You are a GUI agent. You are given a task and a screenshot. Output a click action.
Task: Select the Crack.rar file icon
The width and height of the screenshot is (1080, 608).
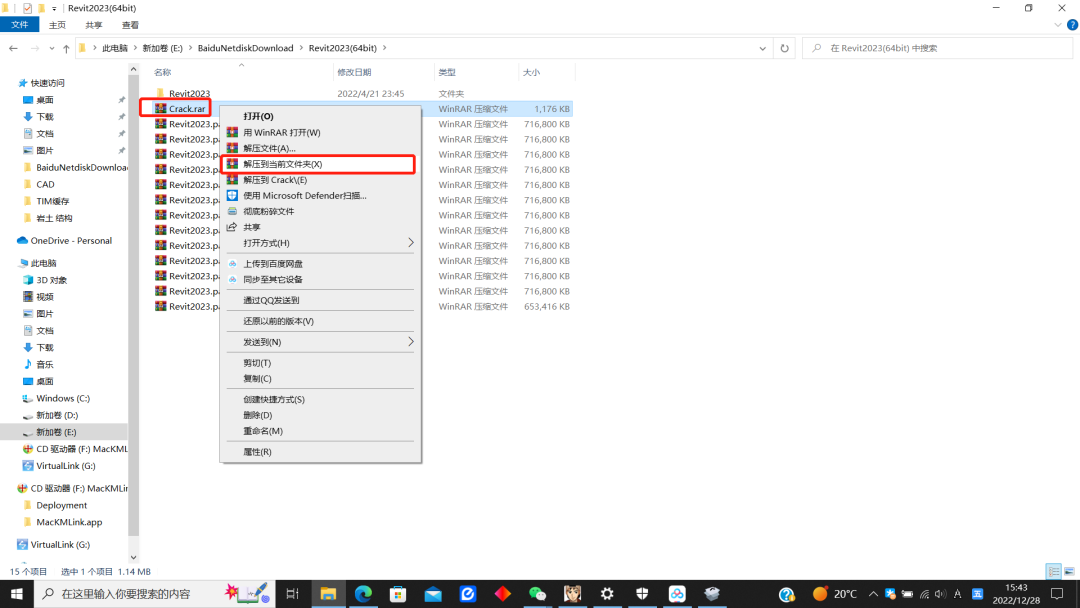(x=160, y=108)
